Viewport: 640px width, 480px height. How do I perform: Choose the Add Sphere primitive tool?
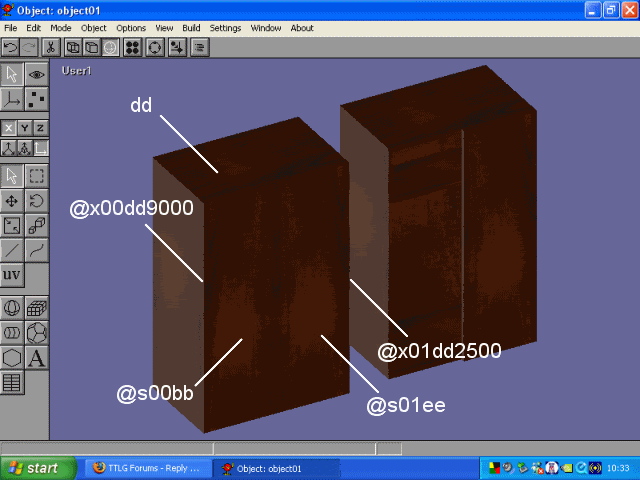point(12,309)
